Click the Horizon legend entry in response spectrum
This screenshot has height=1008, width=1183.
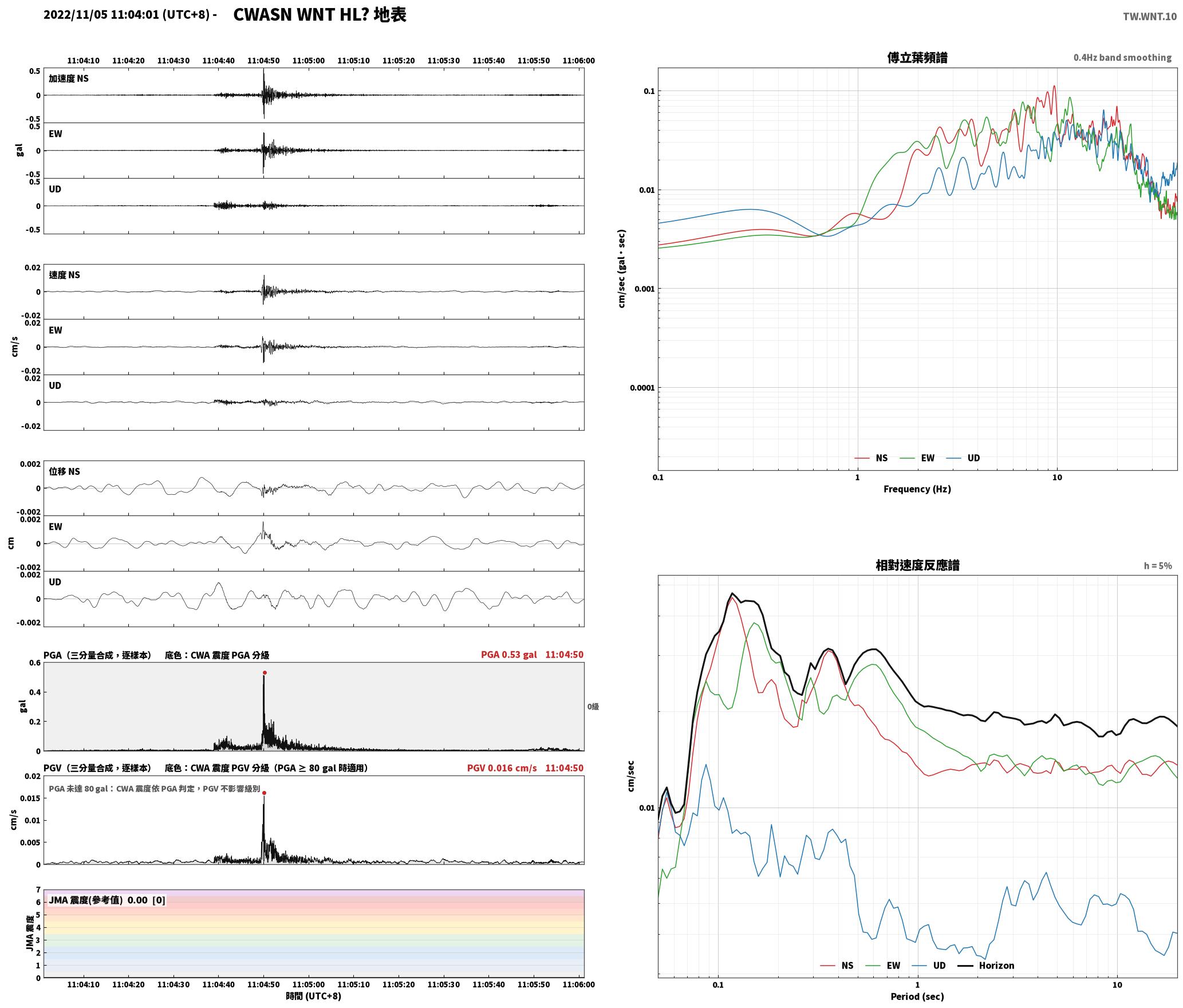coord(986,965)
